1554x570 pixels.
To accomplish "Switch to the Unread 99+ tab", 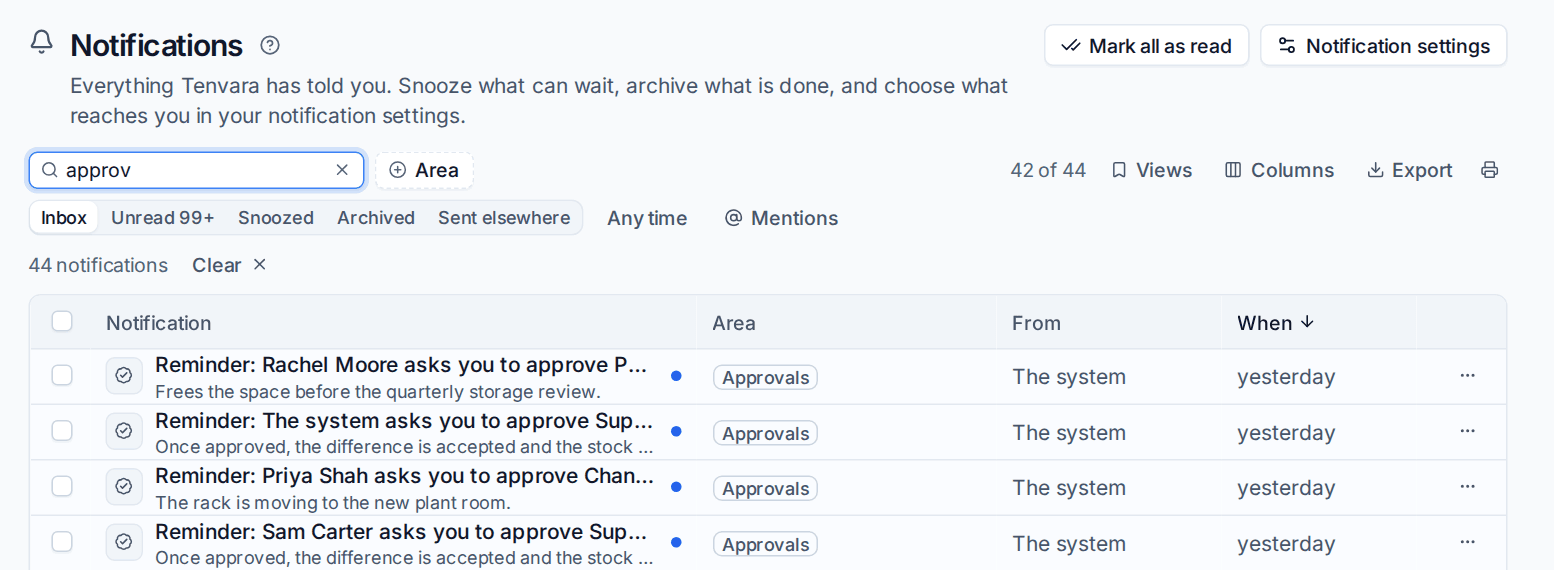I will 163,217.
